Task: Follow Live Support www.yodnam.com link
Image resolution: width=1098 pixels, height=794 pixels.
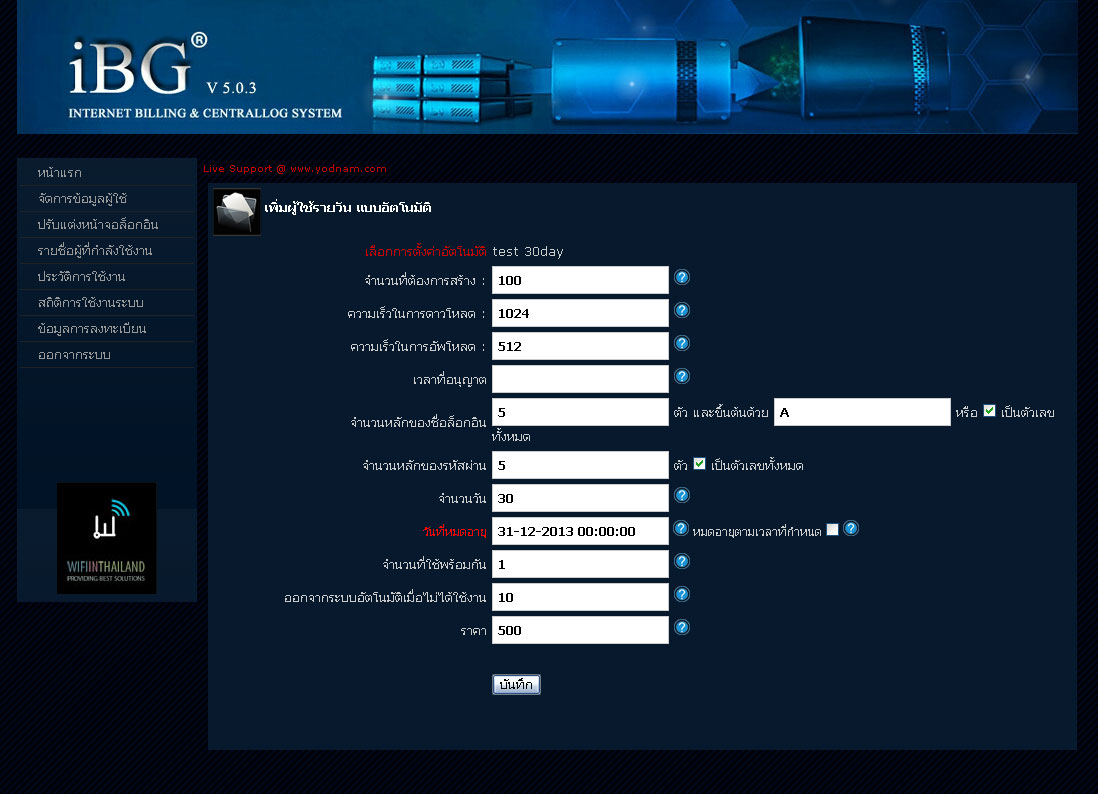Action: pyautogui.click(x=295, y=169)
